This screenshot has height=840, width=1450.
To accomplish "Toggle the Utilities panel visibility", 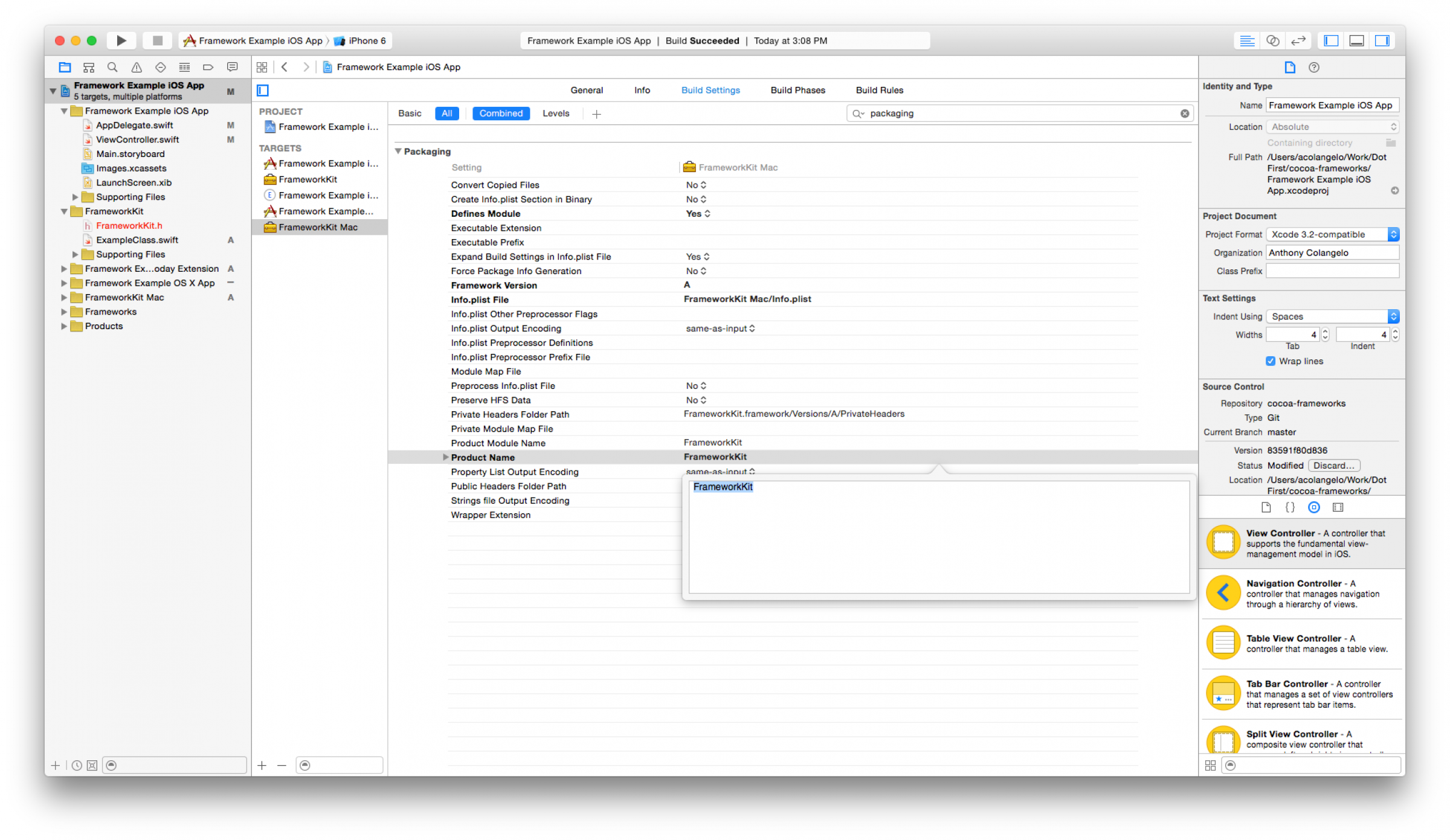I will tap(1383, 40).
